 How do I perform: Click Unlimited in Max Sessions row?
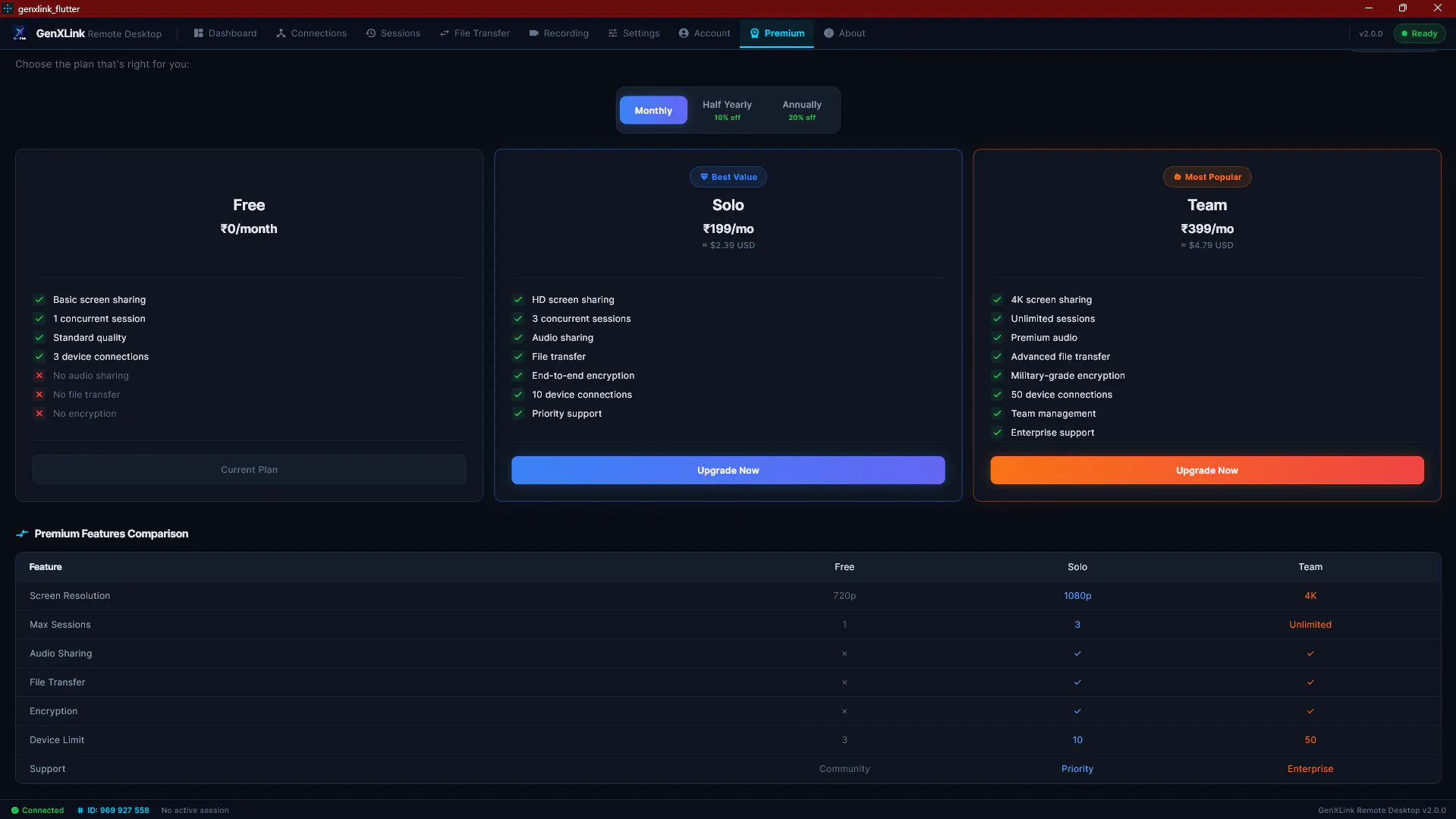pos(1310,625)
